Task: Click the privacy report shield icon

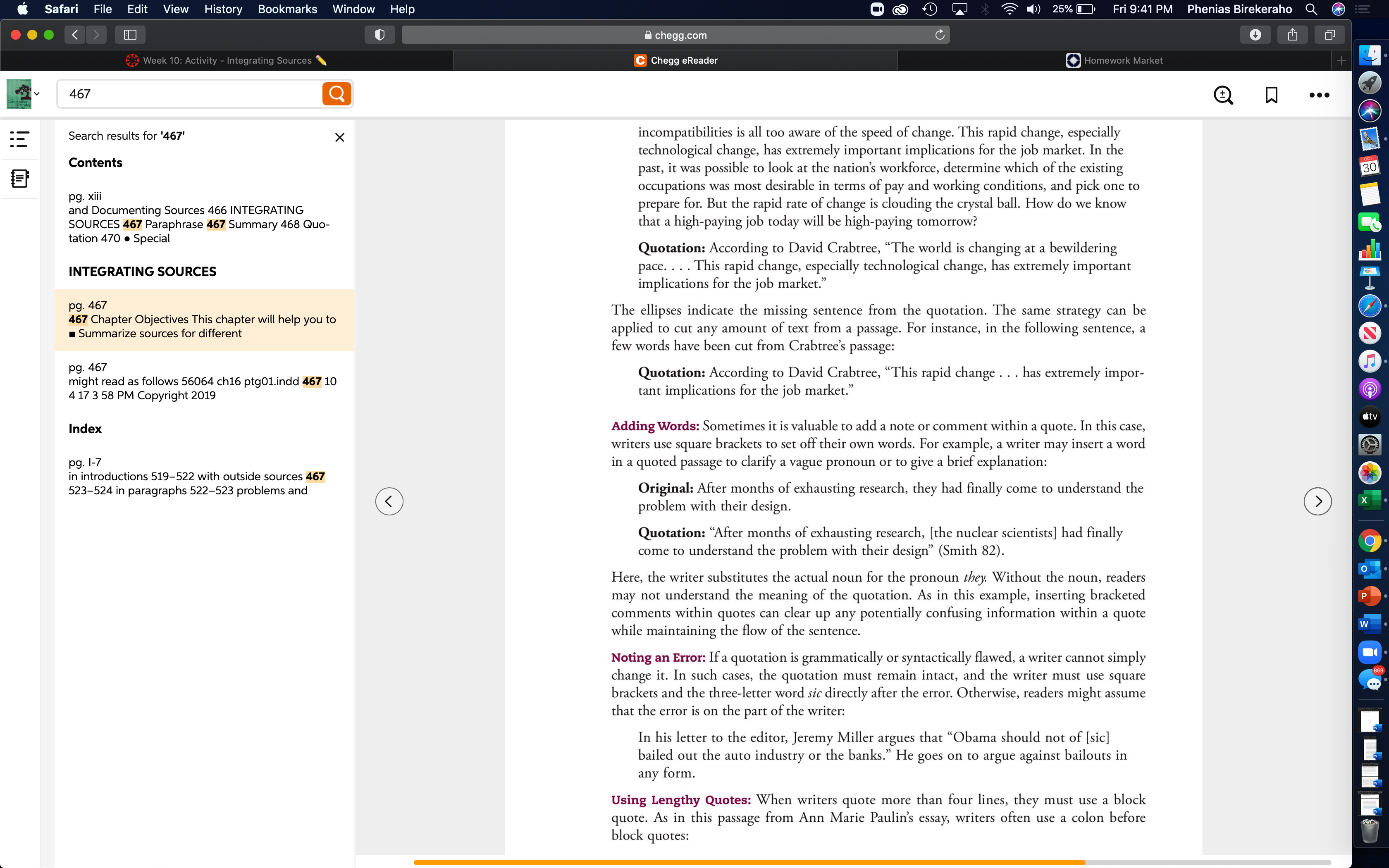Action: click(x=379, y=35)
